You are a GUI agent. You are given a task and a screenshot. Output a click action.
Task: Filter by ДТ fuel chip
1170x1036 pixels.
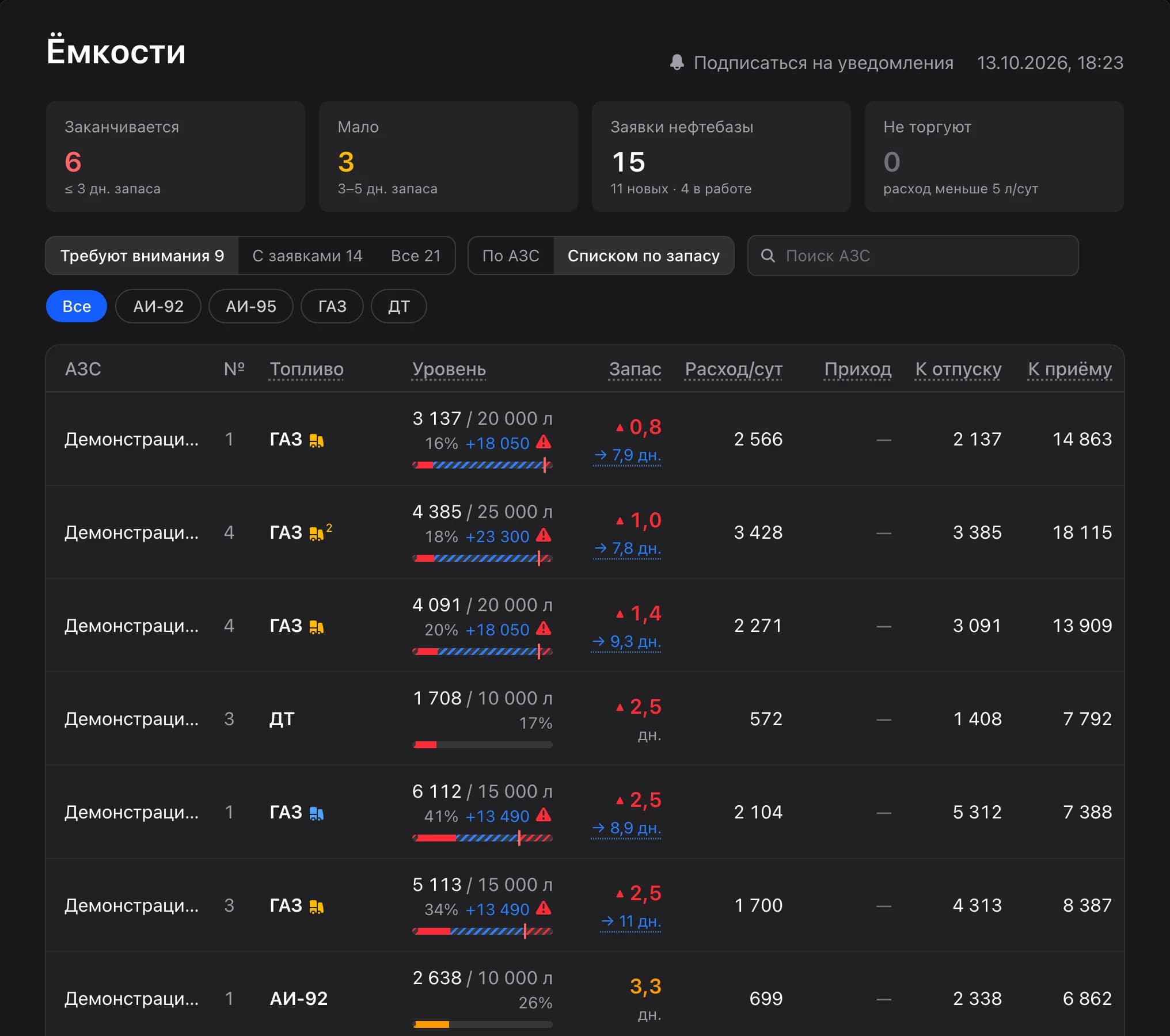[399, 306]
